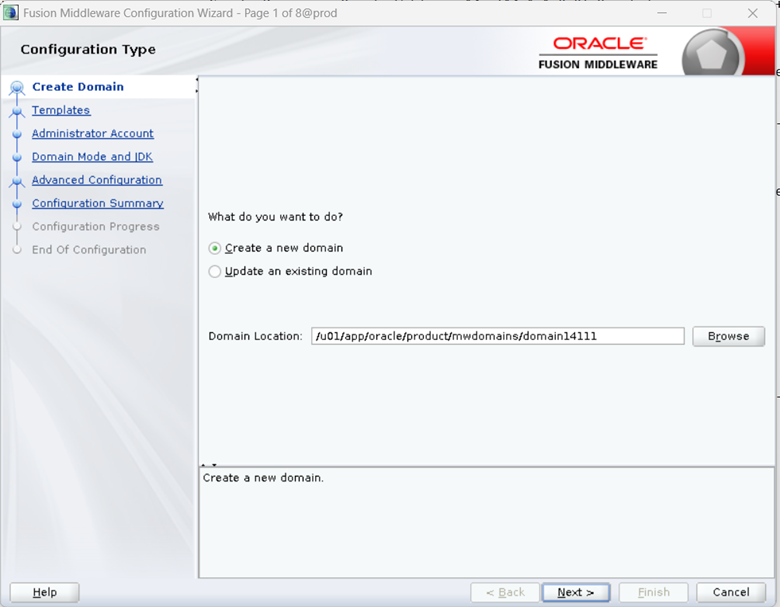Click the greyed-out Finish button
This screenshot has height=607, width=780.
click(653, 592)
